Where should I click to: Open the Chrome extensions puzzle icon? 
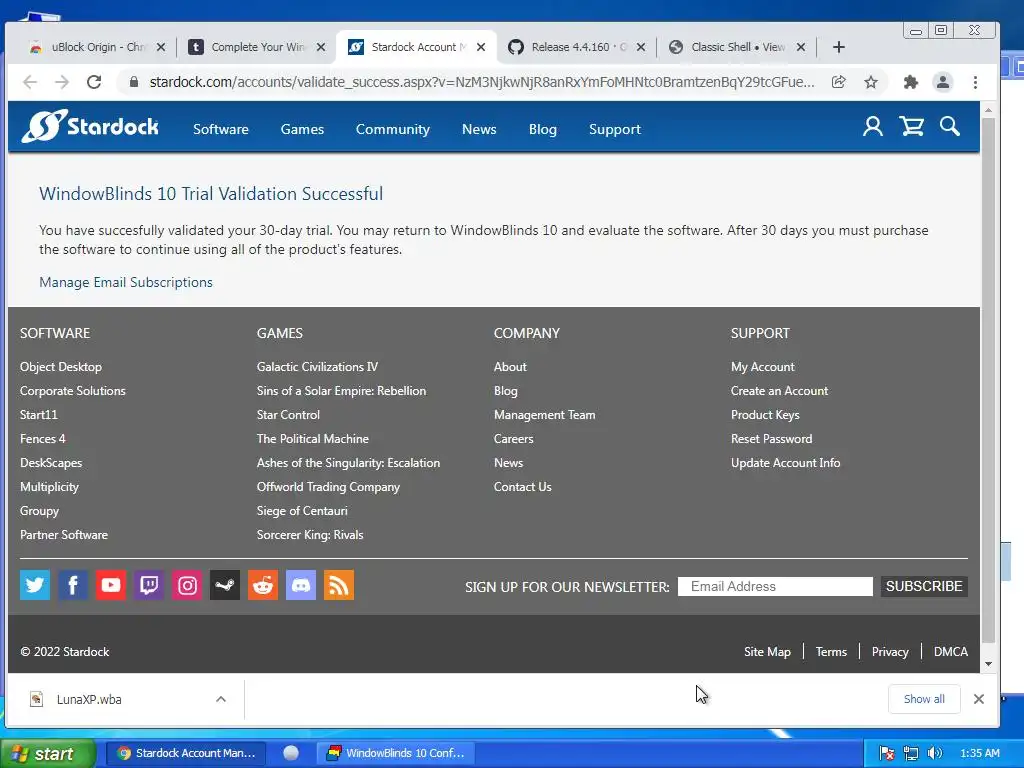coord(910,82)
